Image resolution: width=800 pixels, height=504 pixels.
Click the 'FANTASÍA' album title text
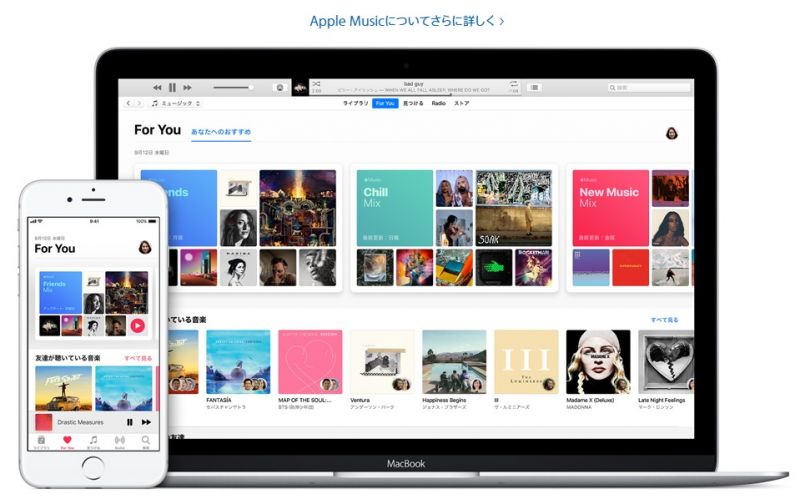pyautogui.click(x=218, y=400)
